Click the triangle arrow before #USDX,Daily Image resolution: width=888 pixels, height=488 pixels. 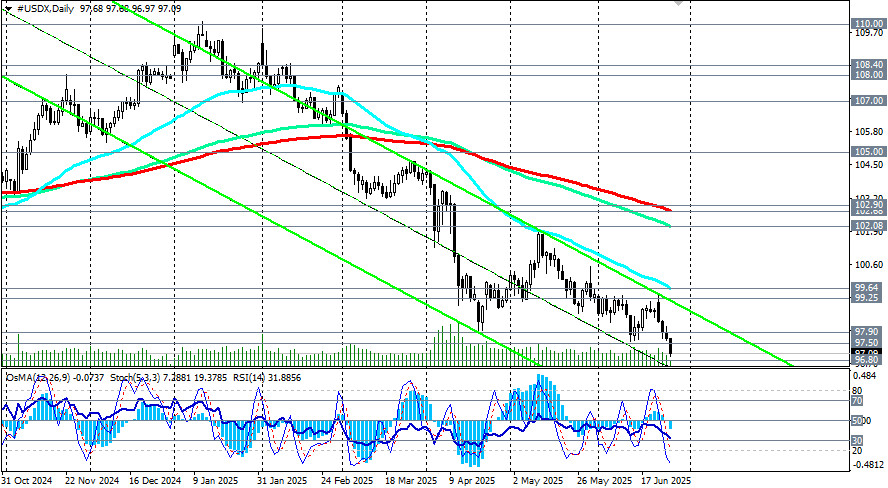[8, 9]
